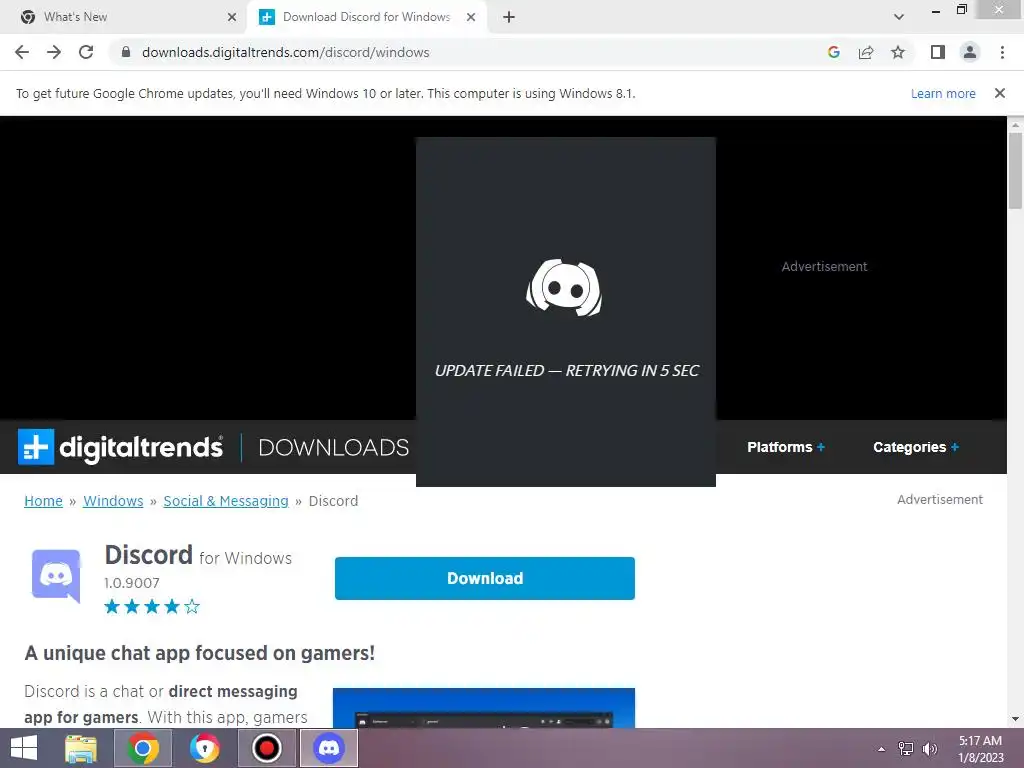
Task: Open the keyhole browser taskbar icon
Action: [x=204, y=748]
